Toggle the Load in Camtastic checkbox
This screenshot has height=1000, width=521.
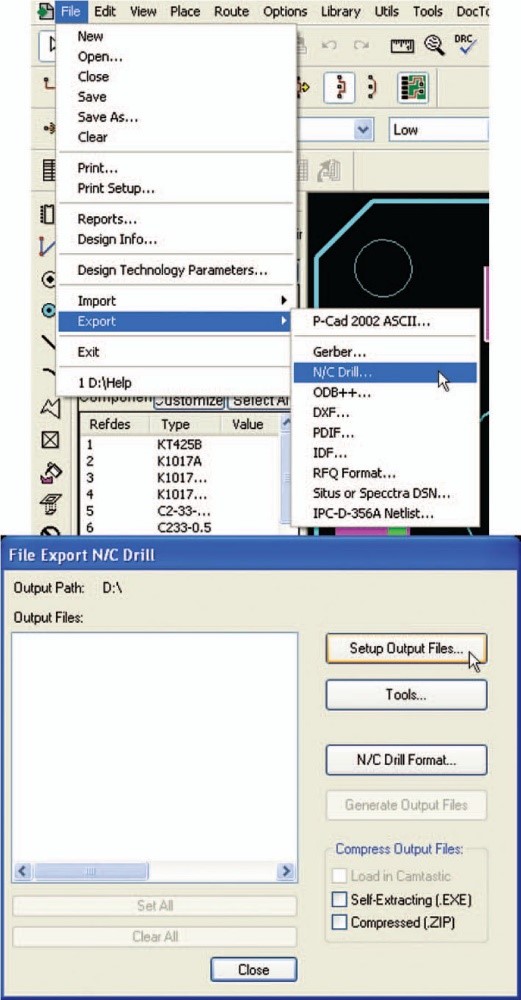pos(340,876)
